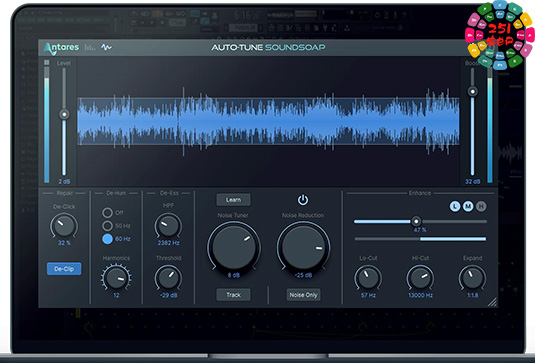Click the Hi-Cut knob
The height and width of the screenshot is (363, 535).
coord(420,278)
